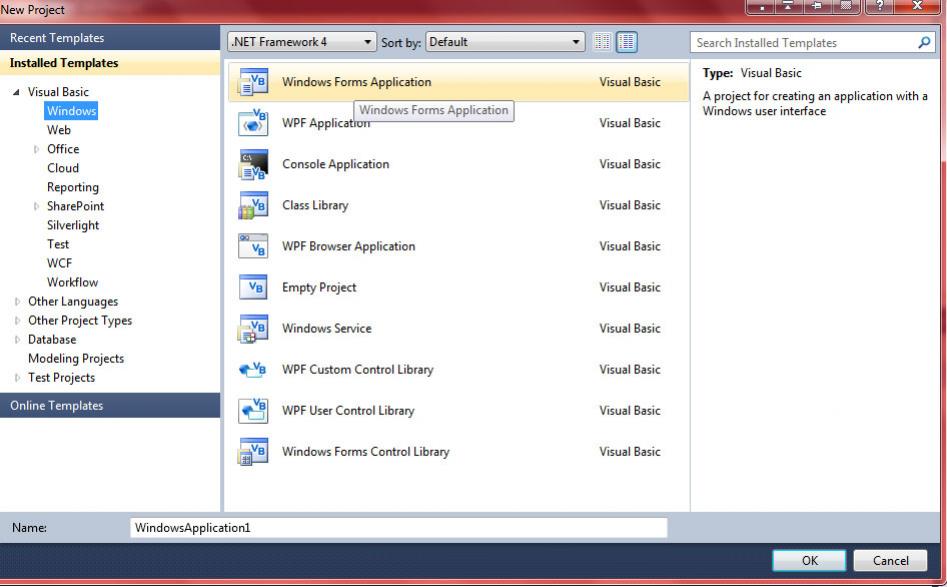The image size is (947, 587).
Task: Select the Silverlight category
Action: pyautogui.click(x=73, y=225)
